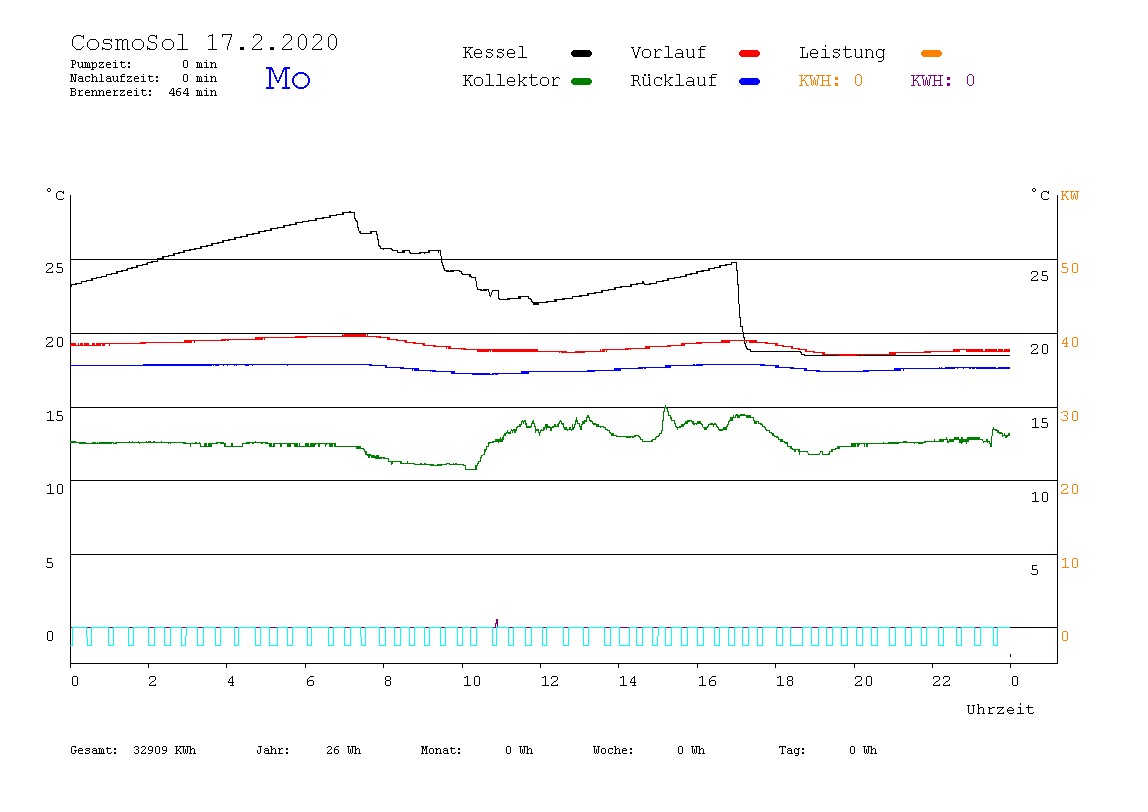1148x812 pixels.
Task: Click the orange Leistung legend swatch
Action: [x=931, y=53]
